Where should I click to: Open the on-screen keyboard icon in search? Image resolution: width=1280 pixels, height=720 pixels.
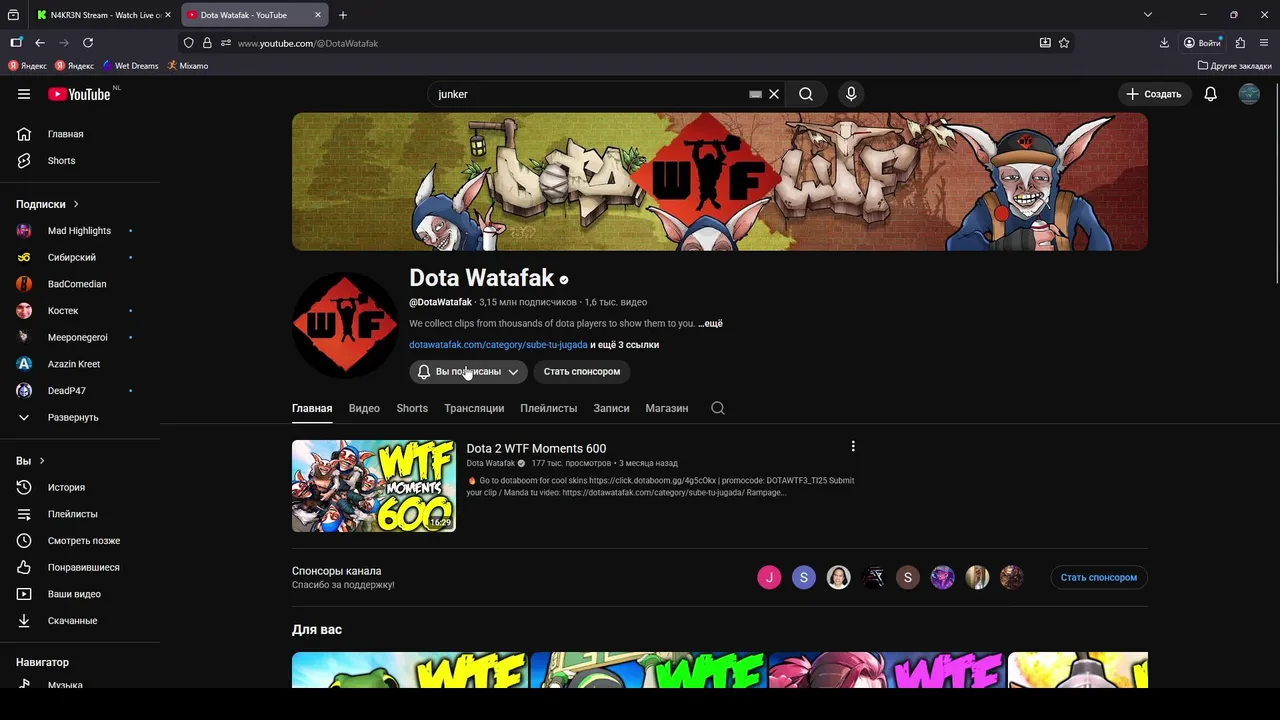(755, 94)
